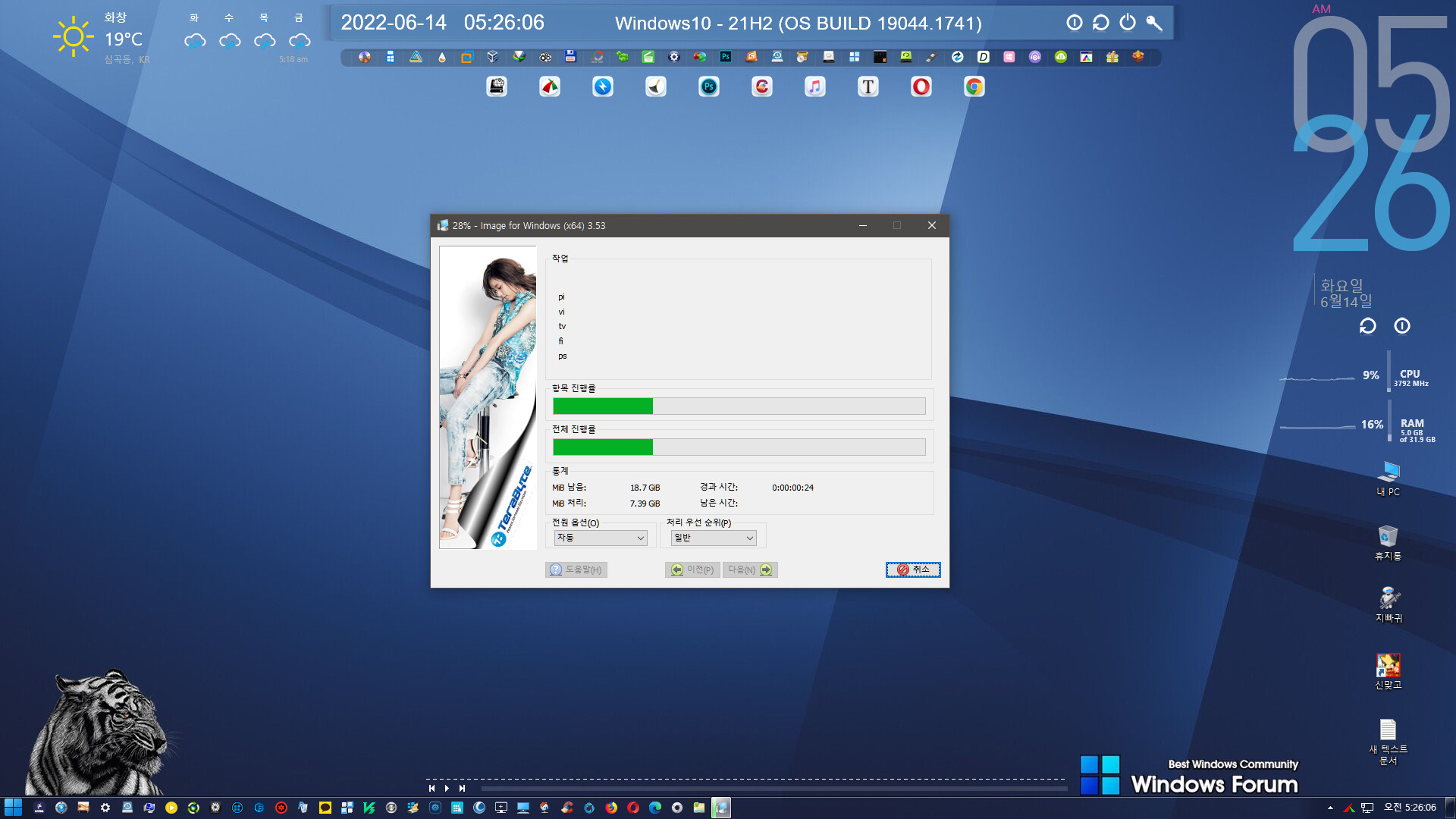Click the restart arrow icon in top bar

coord(1101,23)
